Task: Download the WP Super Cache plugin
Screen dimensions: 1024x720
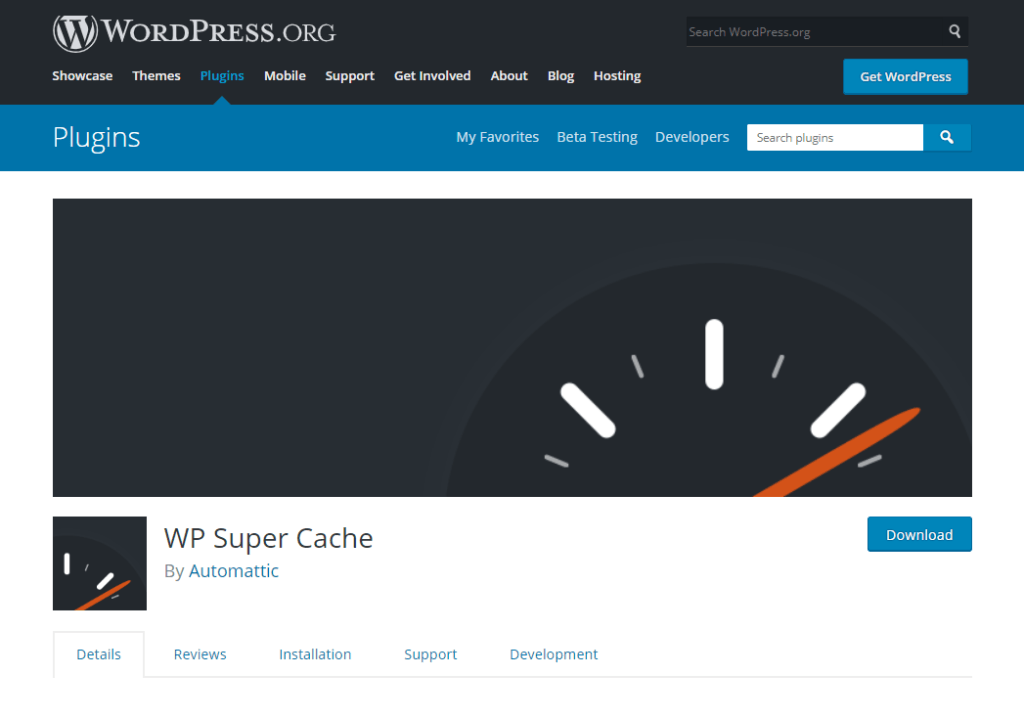Action: pyautogui.click(x=920, y=534)
